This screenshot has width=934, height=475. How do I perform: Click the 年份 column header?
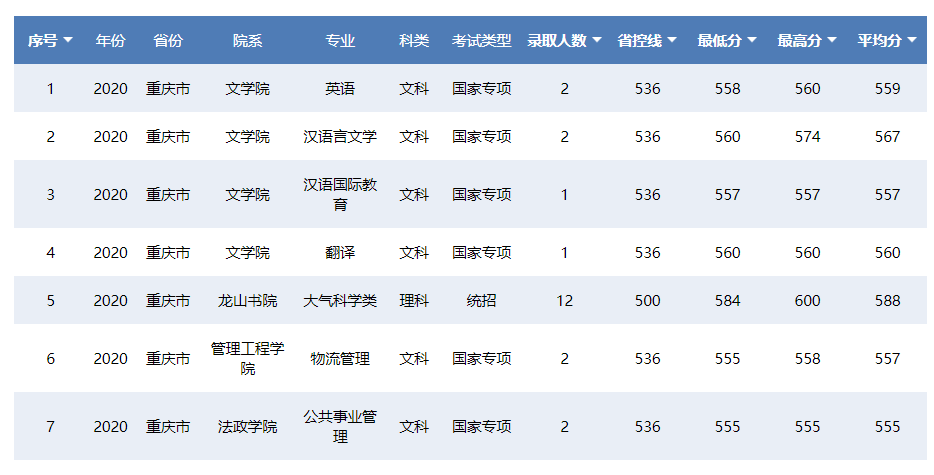coord(110,41)
